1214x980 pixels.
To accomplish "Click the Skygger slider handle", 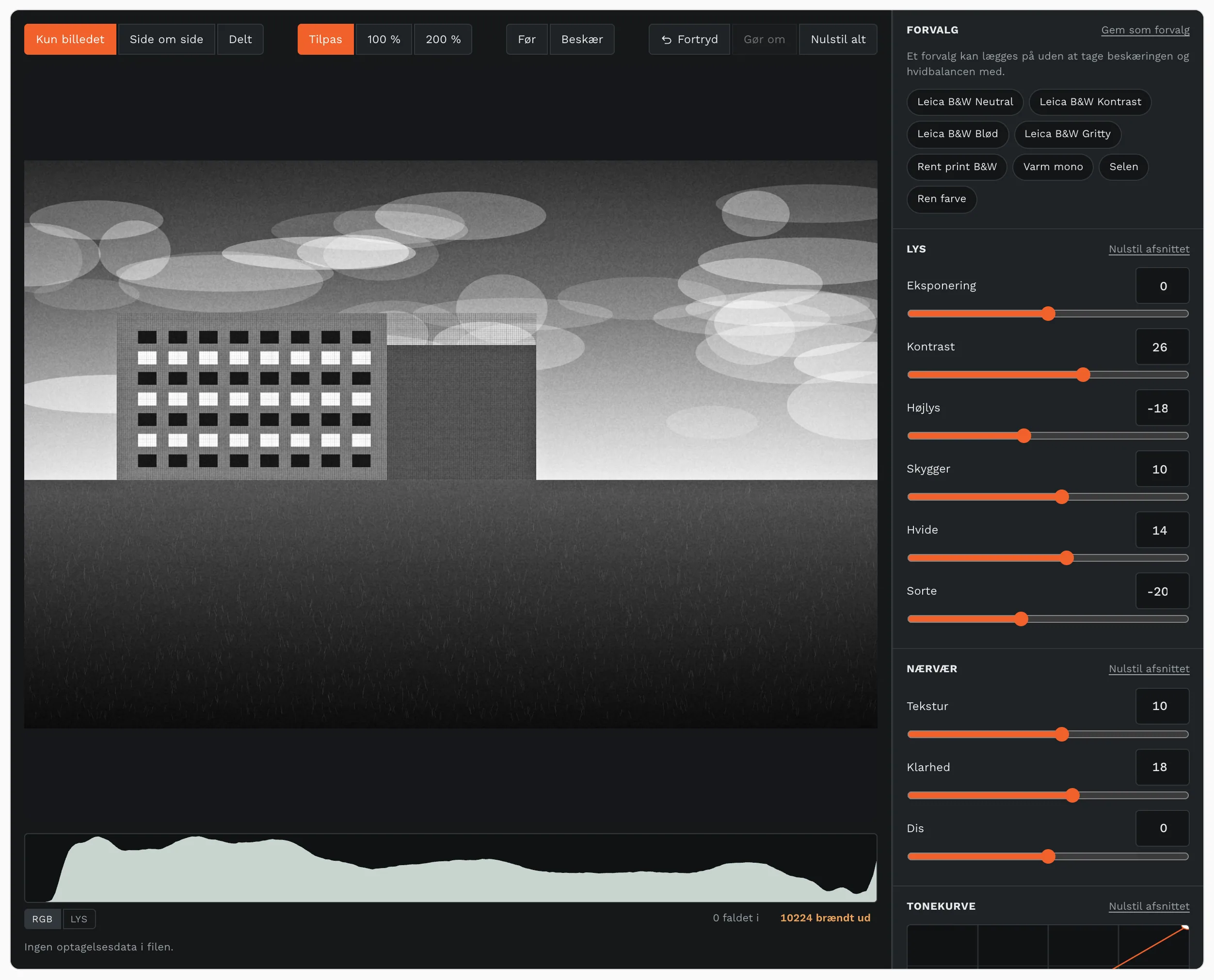I will tap(1062, 497).
